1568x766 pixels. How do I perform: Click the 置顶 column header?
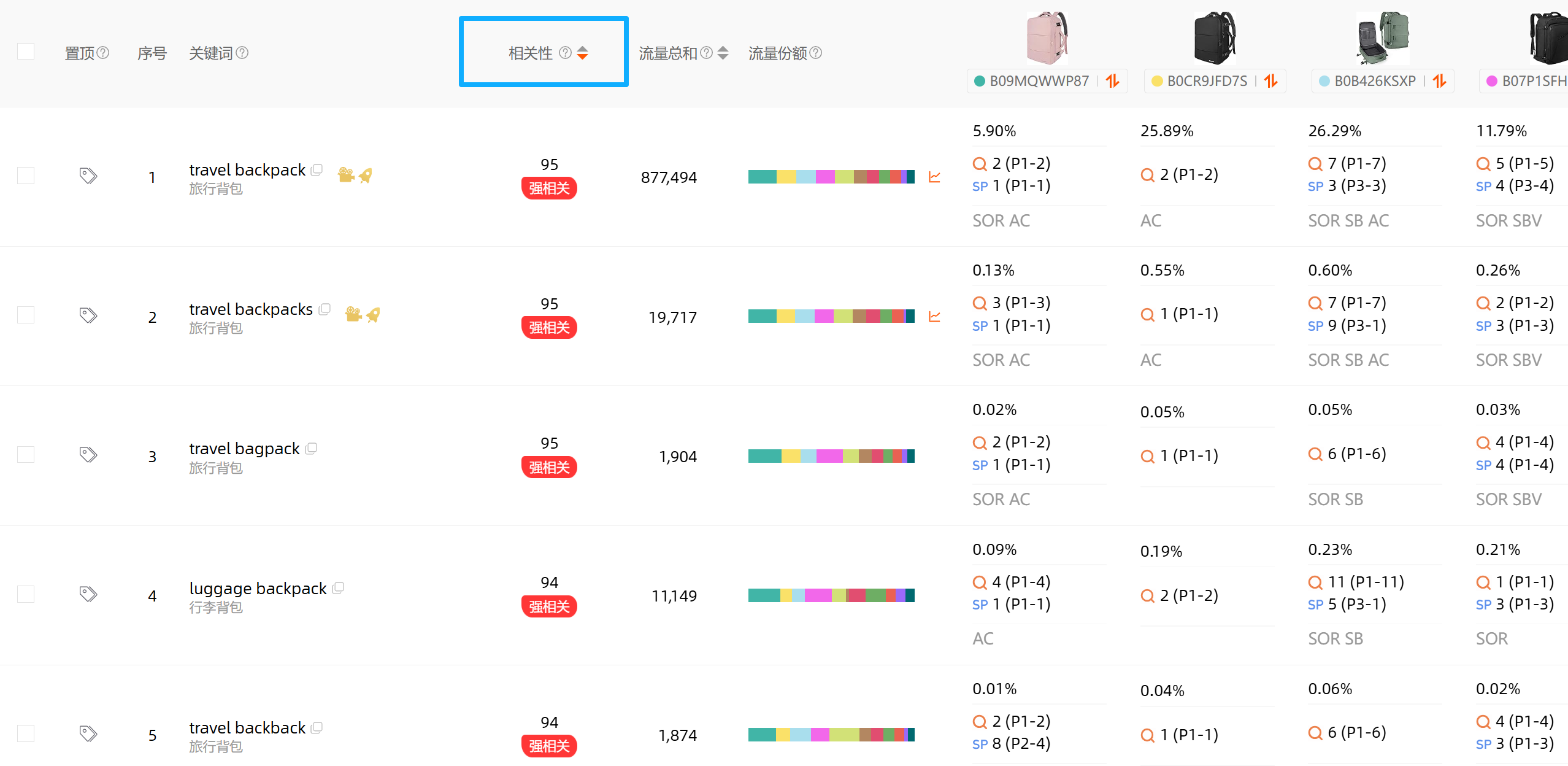80,53
